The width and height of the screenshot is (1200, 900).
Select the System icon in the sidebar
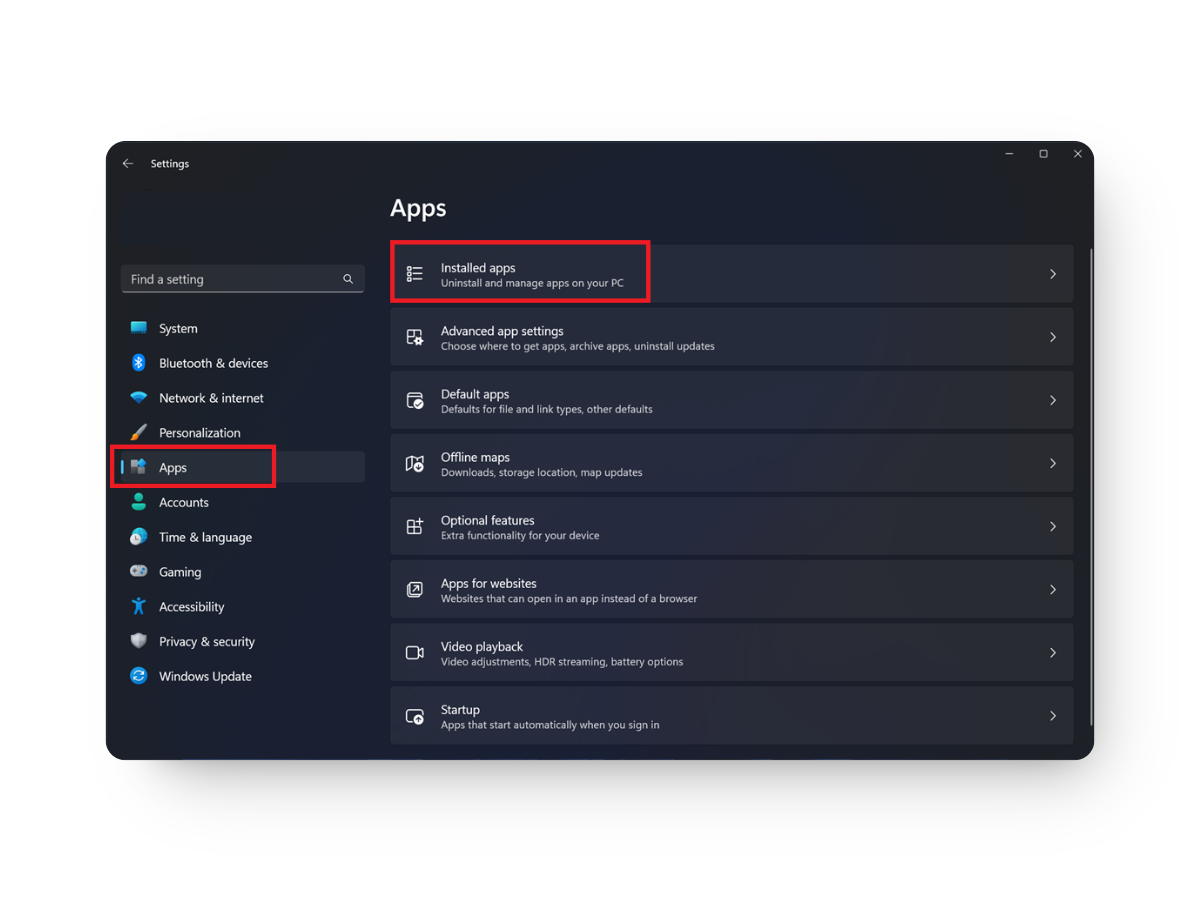coord(138,328)
